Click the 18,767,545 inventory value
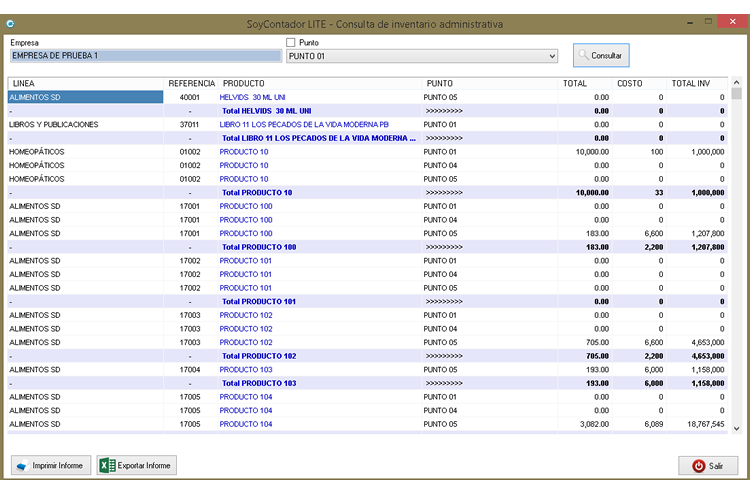750x500 pixels. coord(706,424)
